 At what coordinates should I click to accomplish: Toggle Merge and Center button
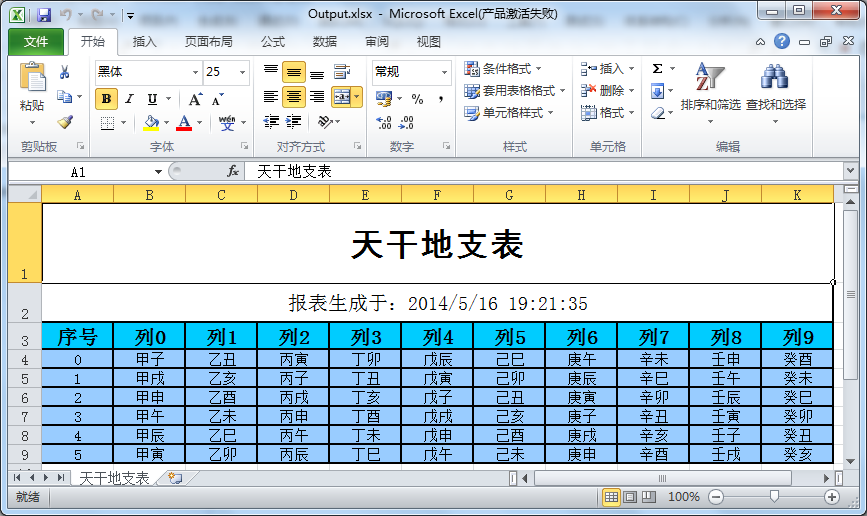(x=342, y=97)
